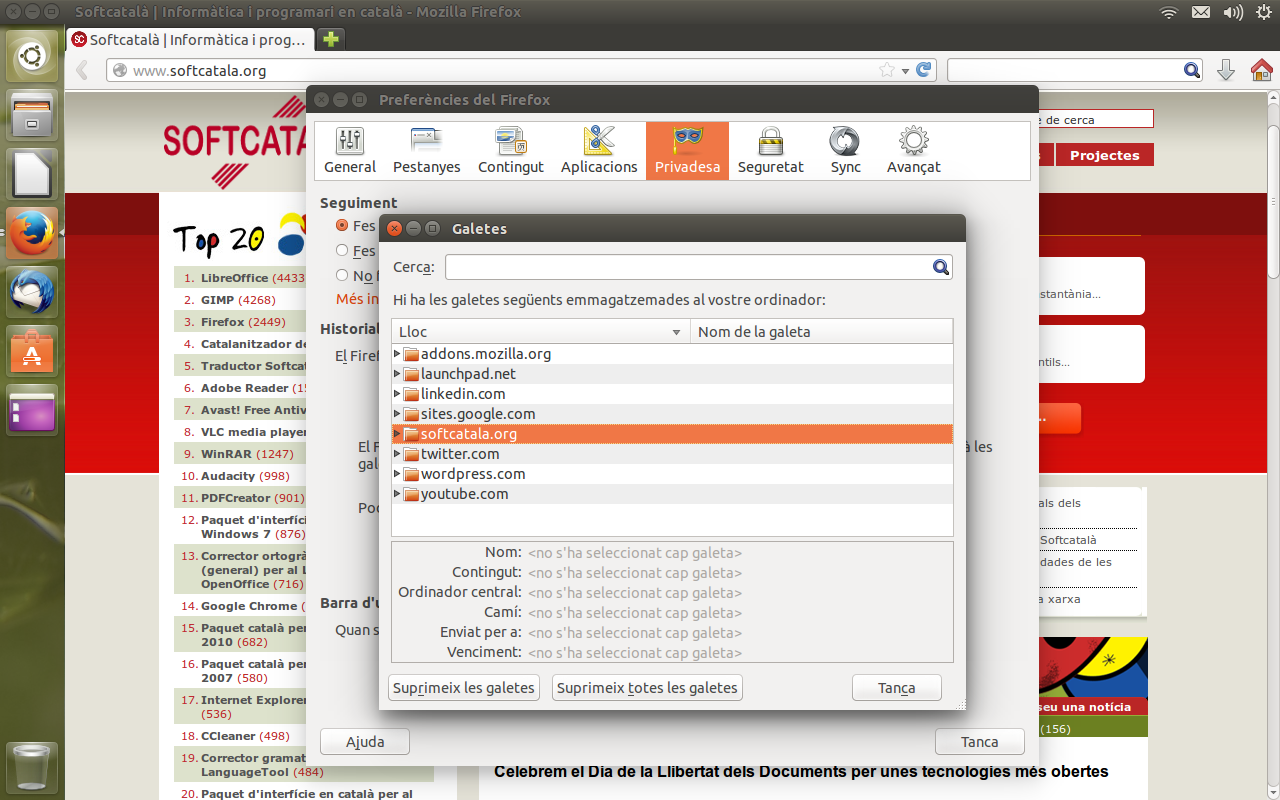Viewport: 1280px width, 800px height.
Task: Expand addons.mozilla.org cookie folder
Action: point(397,353)
